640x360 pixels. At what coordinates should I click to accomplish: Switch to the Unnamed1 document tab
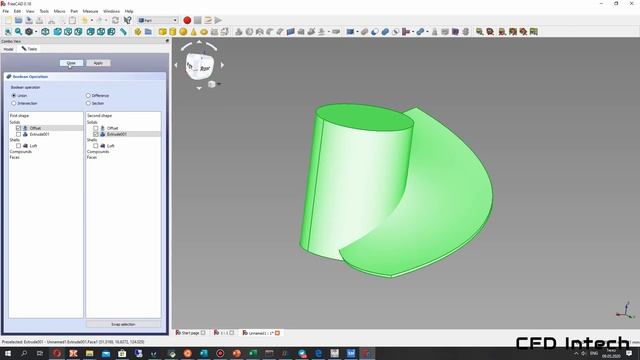(x=261, y=333)
